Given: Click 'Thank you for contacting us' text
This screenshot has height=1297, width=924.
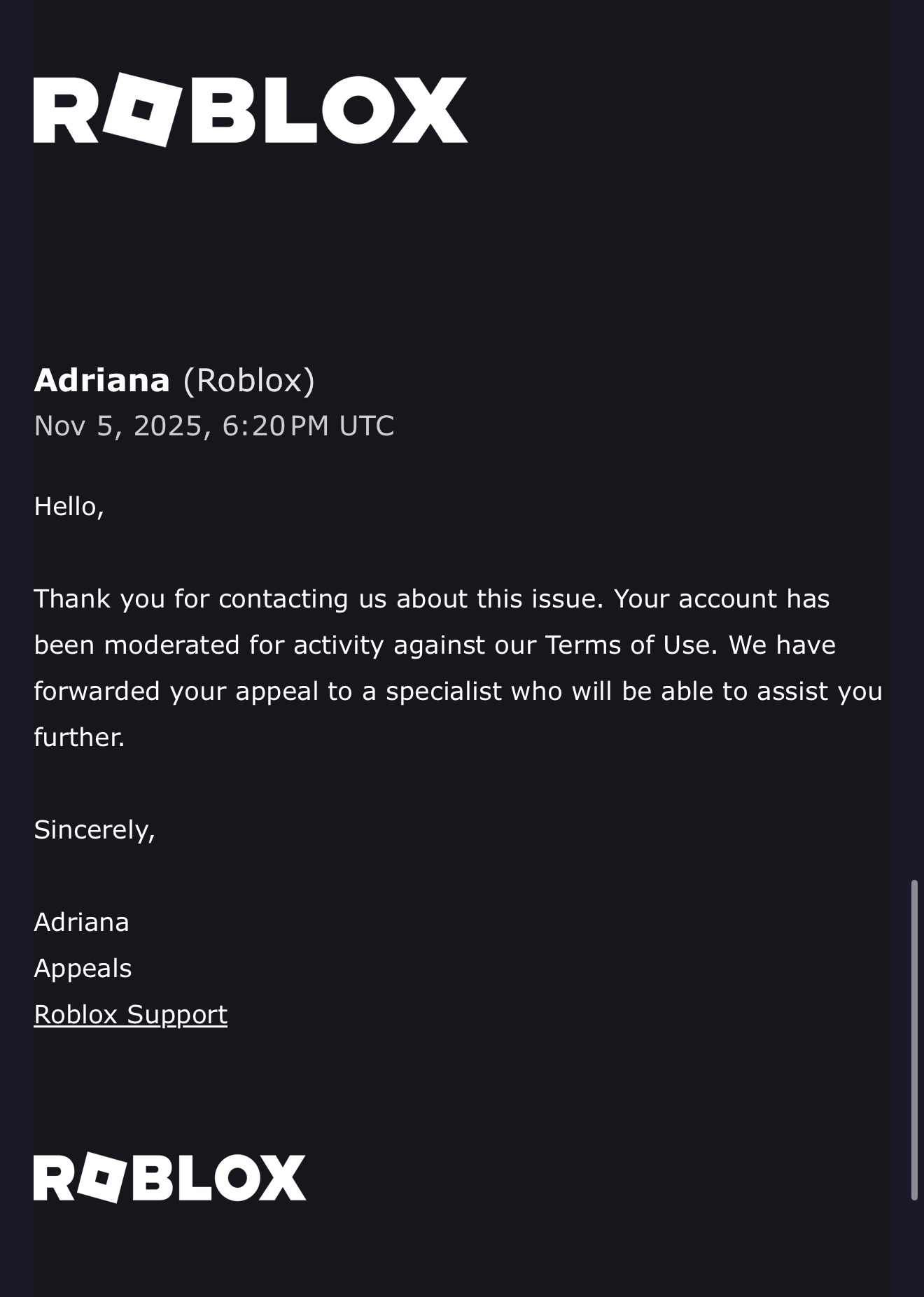Looking at the screenshot, I should click(x=190, y=598).
